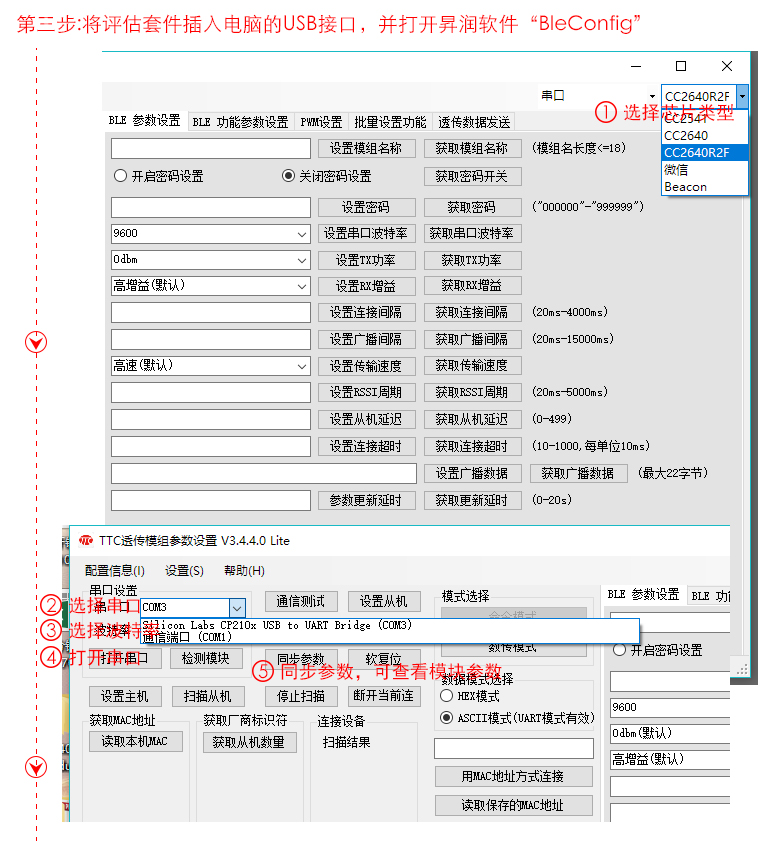Click 扫描从机 button
The image size is (780, 841).
click(x=208, y=696)
